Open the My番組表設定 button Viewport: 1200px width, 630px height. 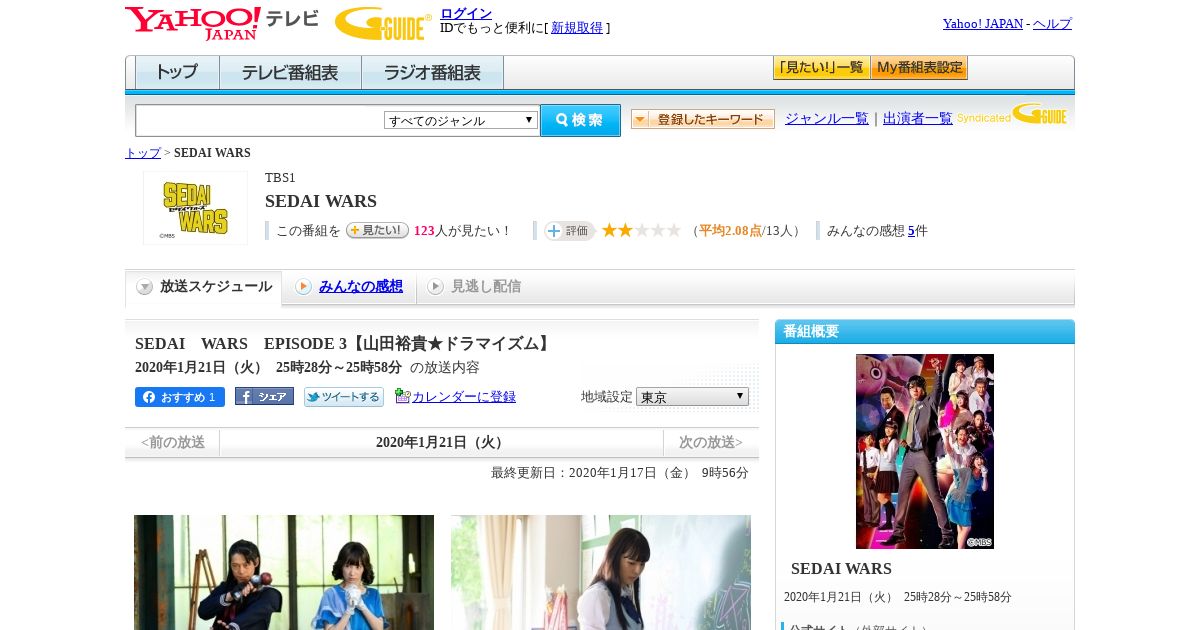919,68
